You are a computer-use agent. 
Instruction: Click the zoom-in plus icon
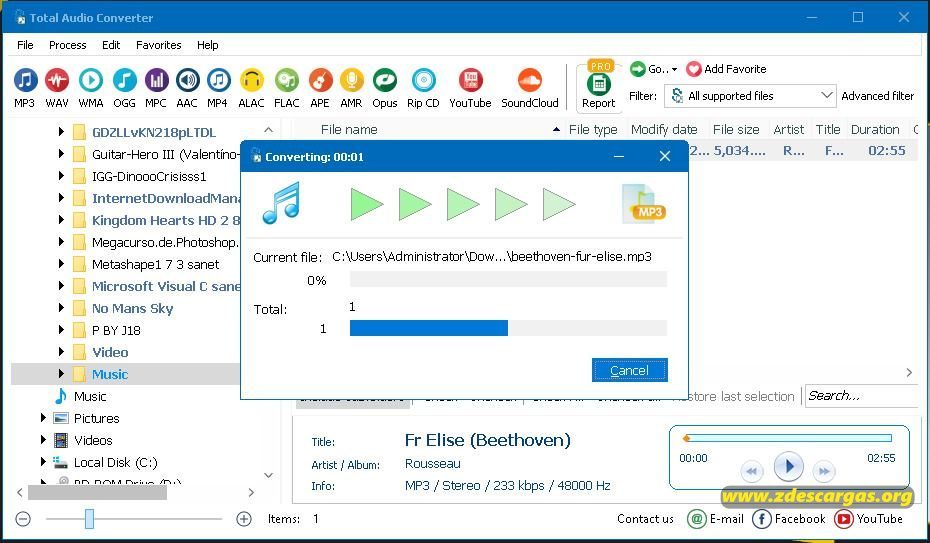(x=244, y=519)
